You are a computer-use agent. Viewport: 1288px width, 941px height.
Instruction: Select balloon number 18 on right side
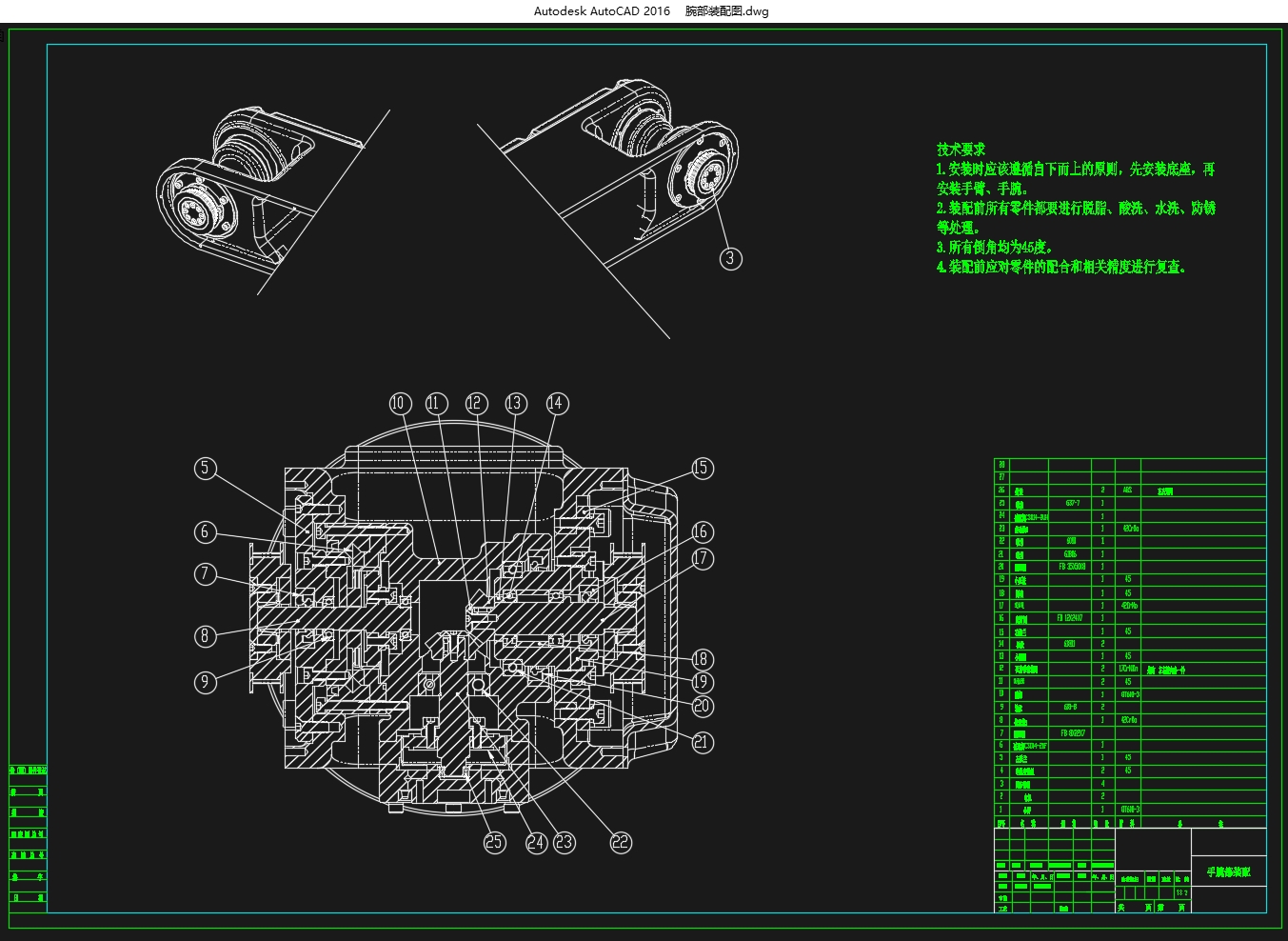pyautogui.click(x=702, y=658)
